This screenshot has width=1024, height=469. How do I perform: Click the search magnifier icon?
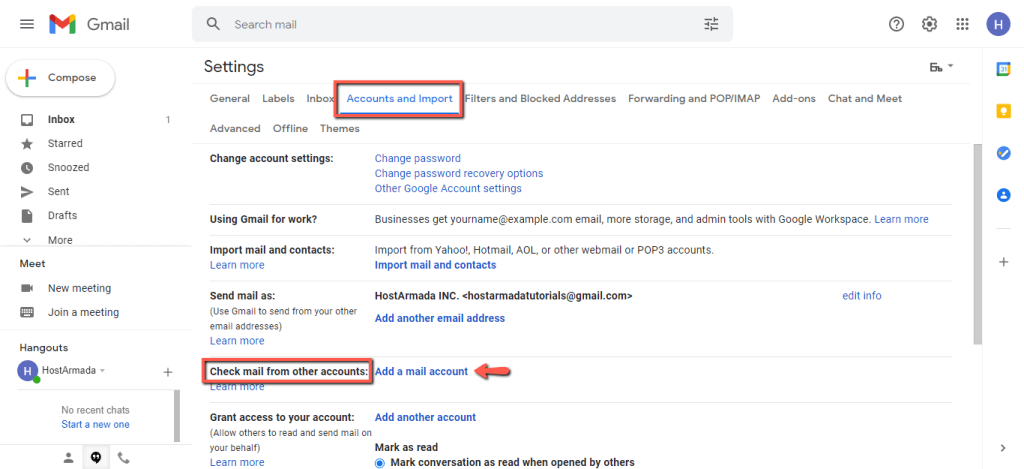point(213,24)
